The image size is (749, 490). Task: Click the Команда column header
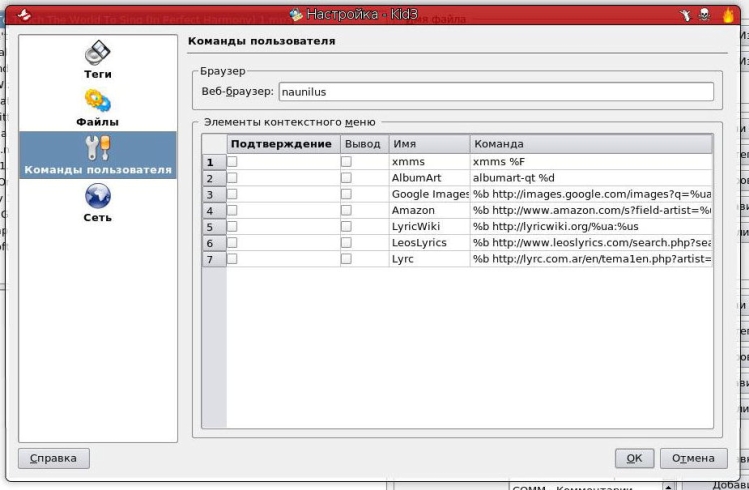(x=591, y=144)
